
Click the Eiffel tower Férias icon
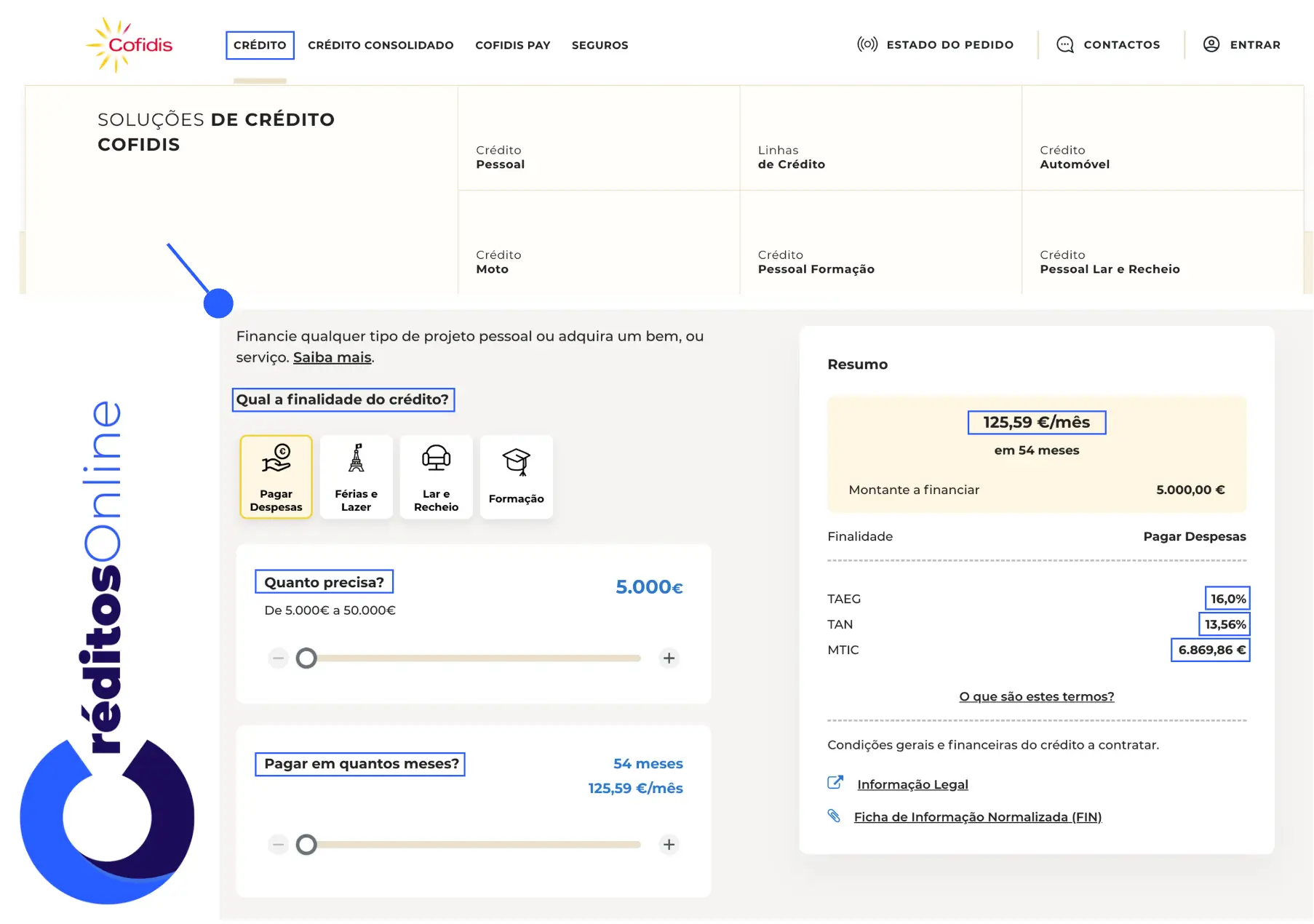point(357,458)
